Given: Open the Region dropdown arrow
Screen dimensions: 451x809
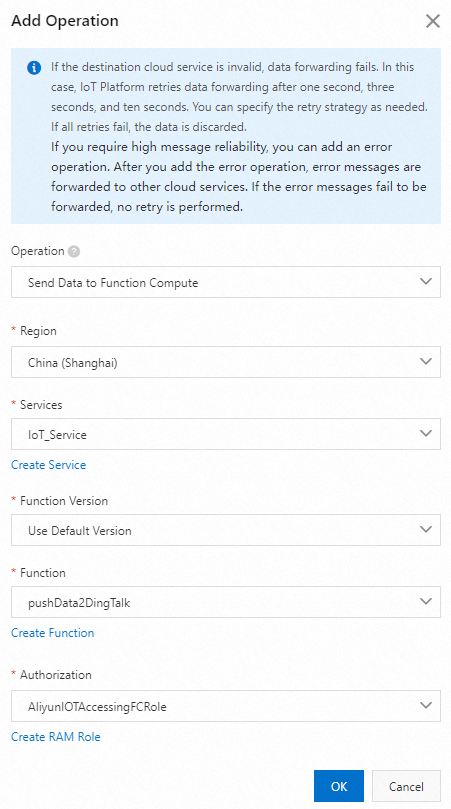Looking at the screenshot, I should click(426, 362).
